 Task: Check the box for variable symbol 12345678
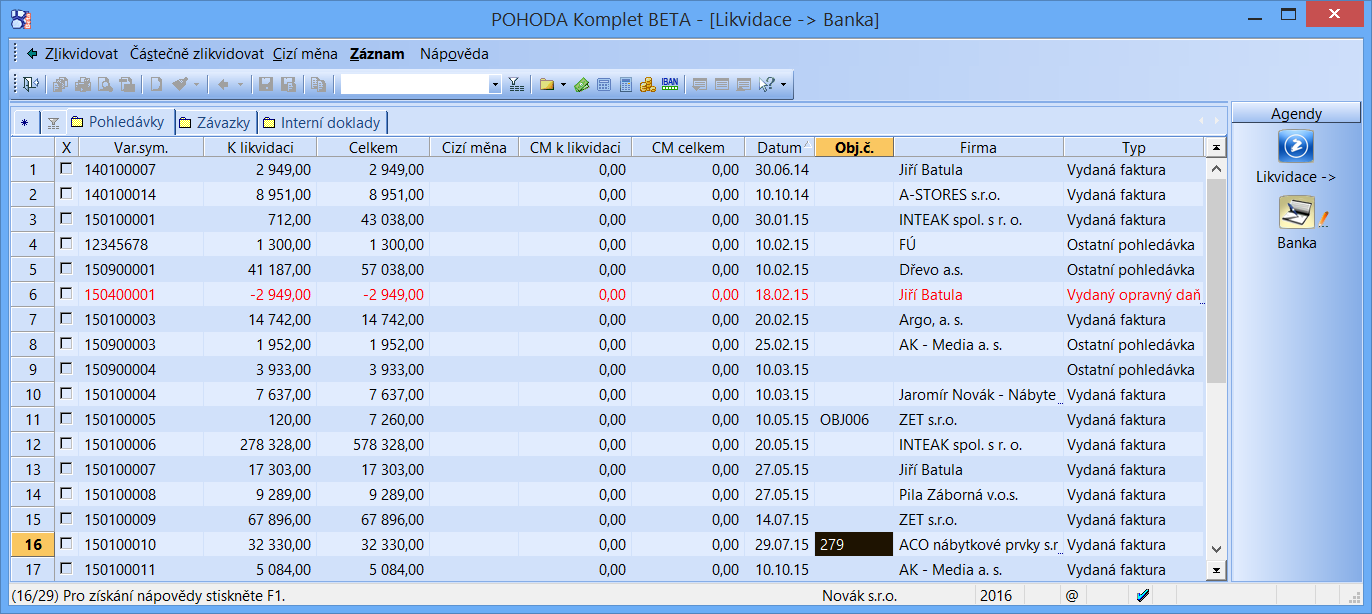click(66, 245)
